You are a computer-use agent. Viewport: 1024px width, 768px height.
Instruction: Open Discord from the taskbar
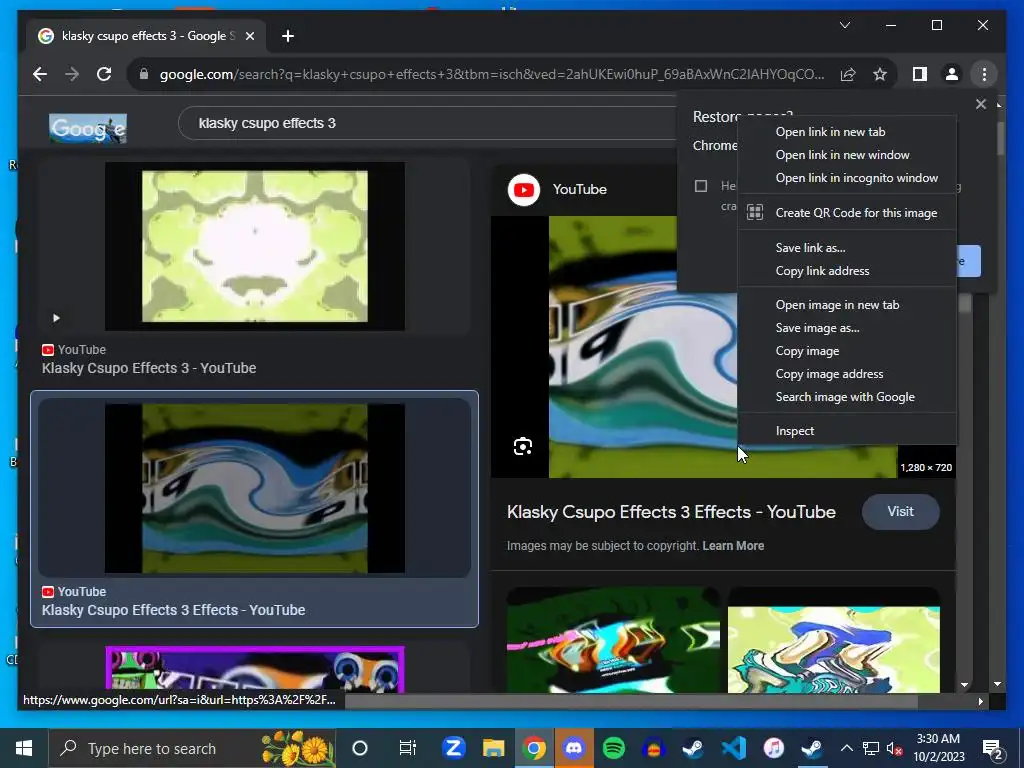coord(573,748)
